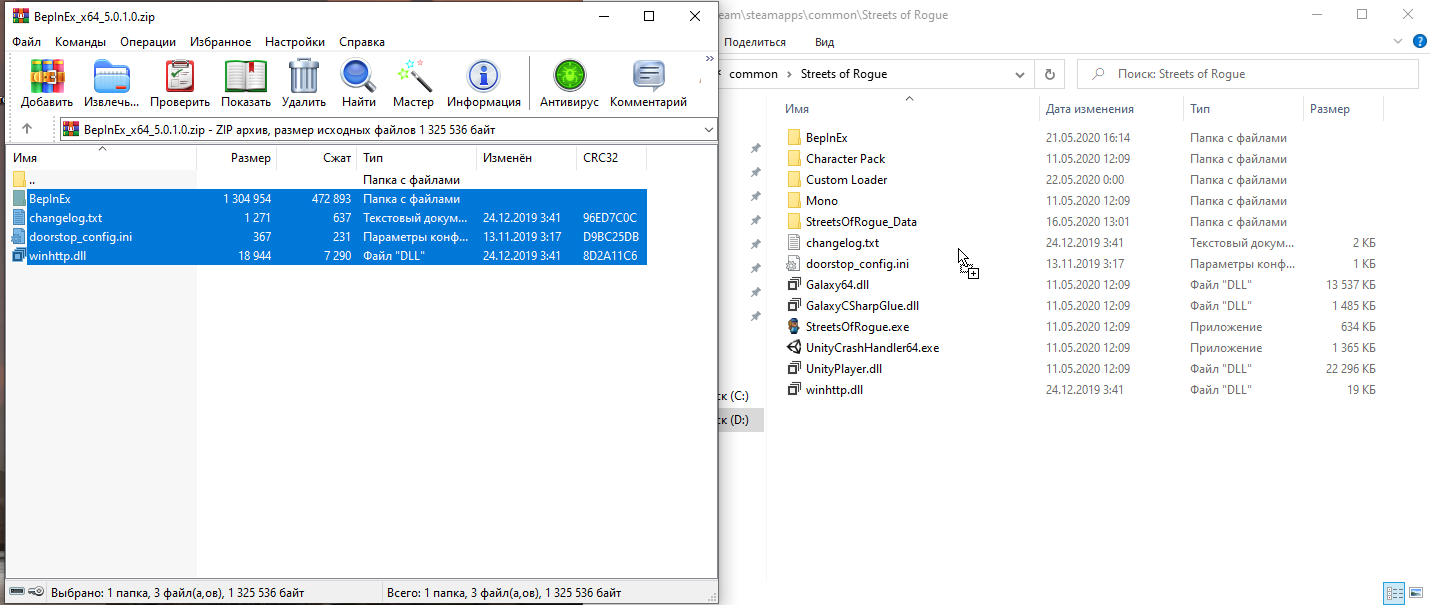Open the Настройки menu
Screen dimensions: 1430x605
click(x=295, y=42)
